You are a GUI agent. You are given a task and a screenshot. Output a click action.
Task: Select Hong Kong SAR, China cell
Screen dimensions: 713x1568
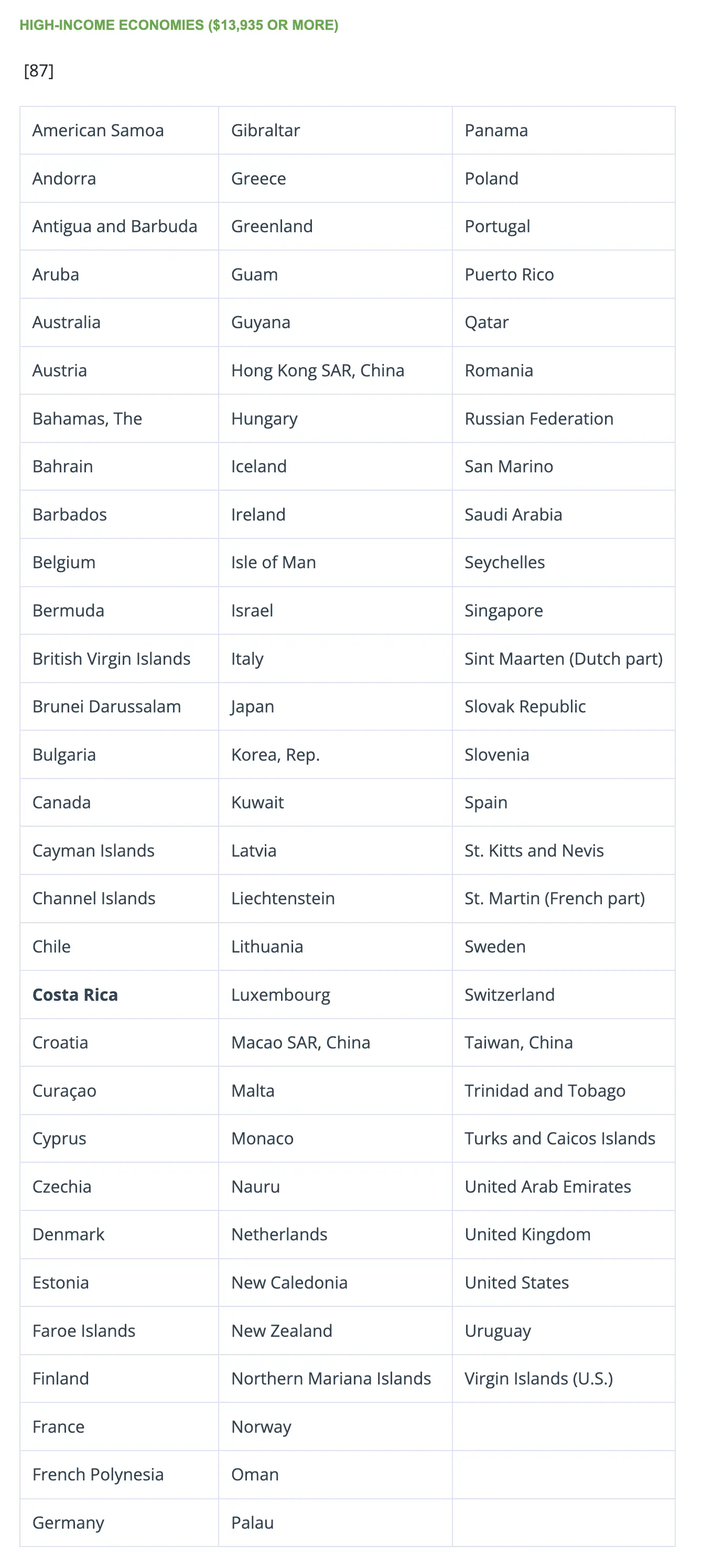336,371
